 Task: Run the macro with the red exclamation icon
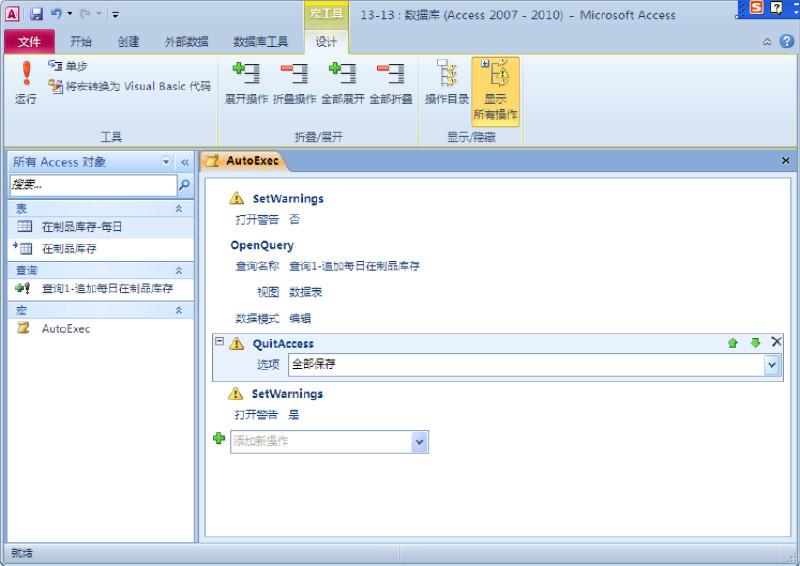click(26, 82)
